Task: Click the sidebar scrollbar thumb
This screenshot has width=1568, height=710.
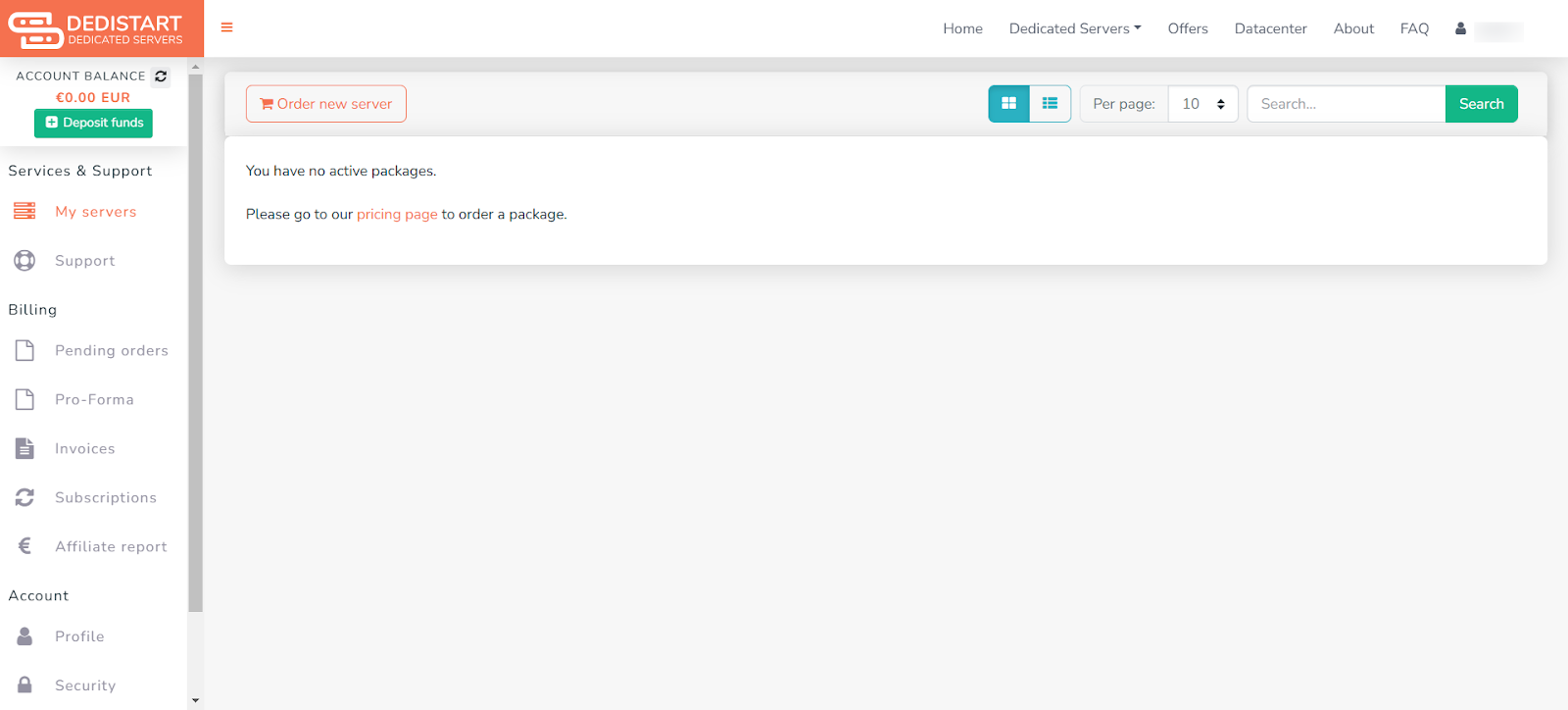Action: (195, 343)
